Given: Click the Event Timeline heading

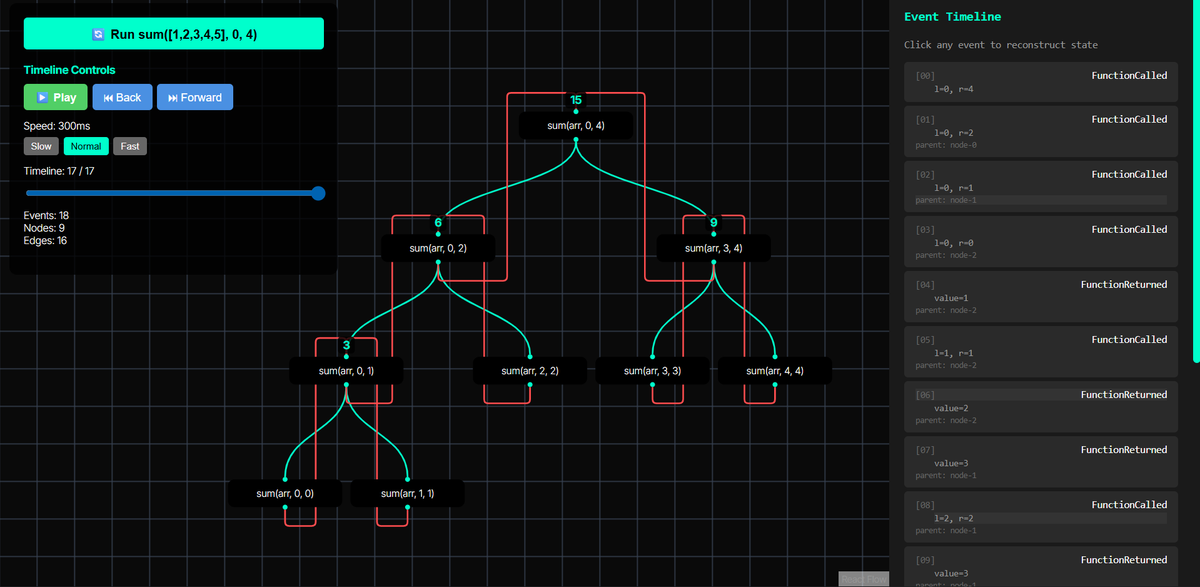Looking at the screenshot, I should [952, 17].
